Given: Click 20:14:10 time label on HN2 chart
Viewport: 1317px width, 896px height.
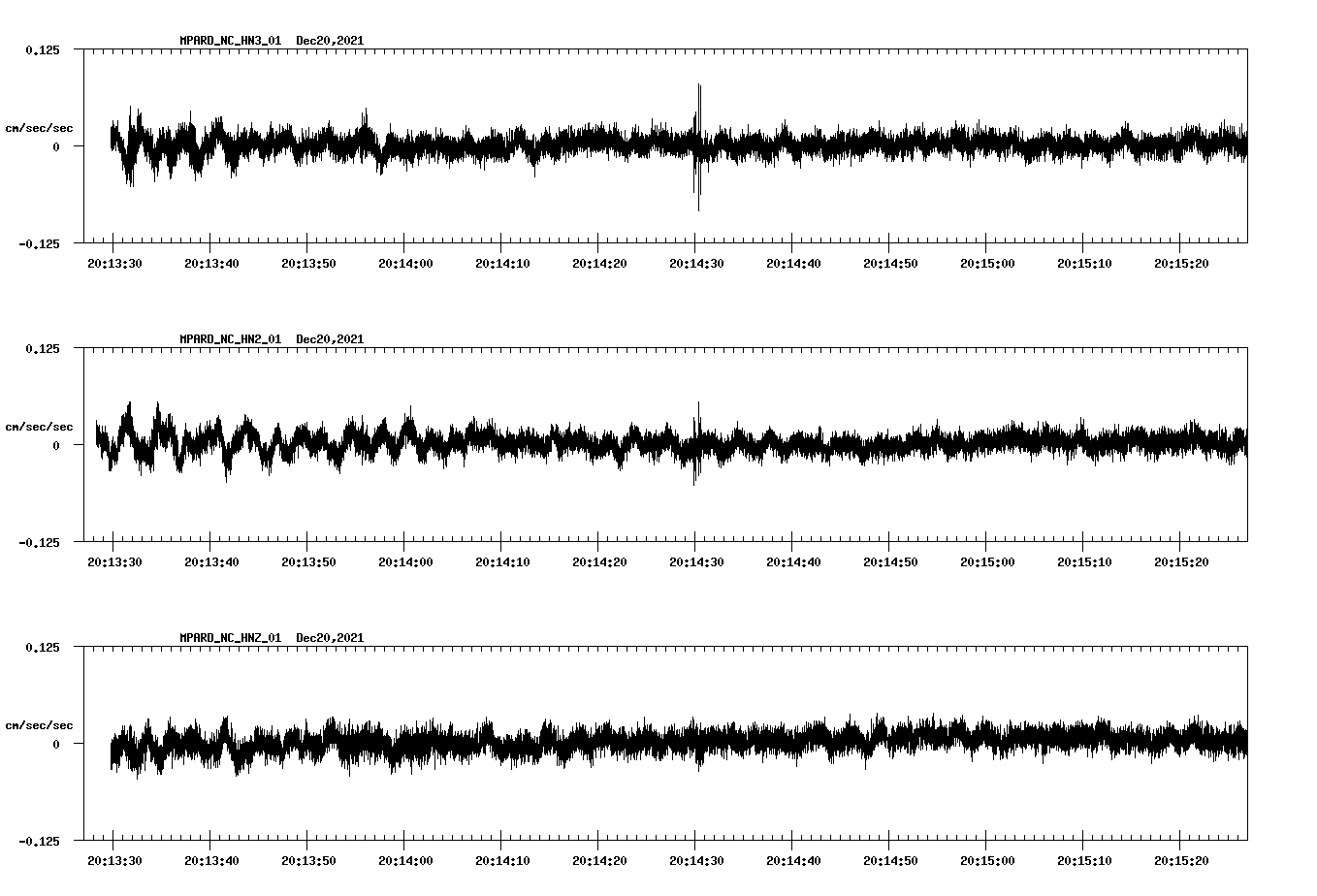Looking at the screenshot, I should click(502, 561).
